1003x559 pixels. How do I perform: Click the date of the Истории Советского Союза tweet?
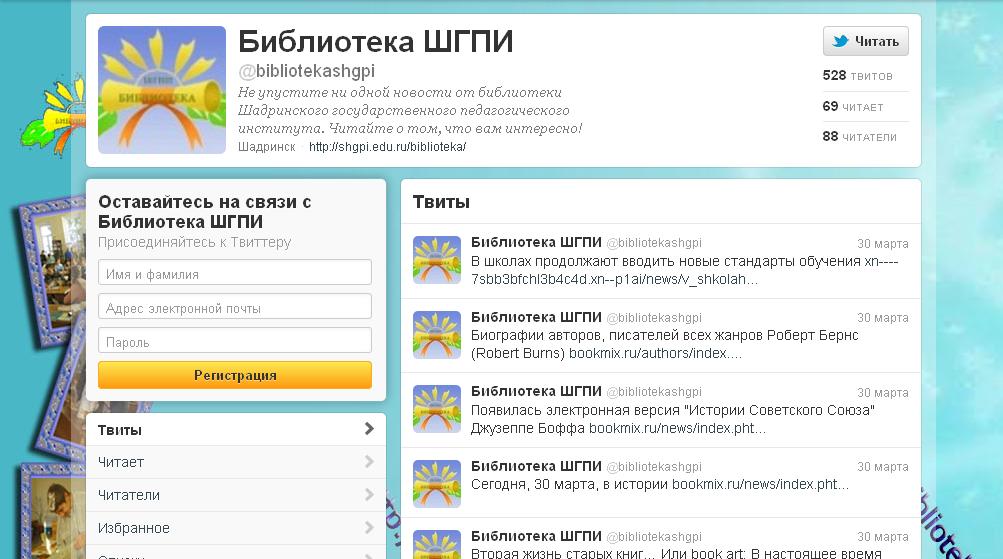[x=883, y=393]
